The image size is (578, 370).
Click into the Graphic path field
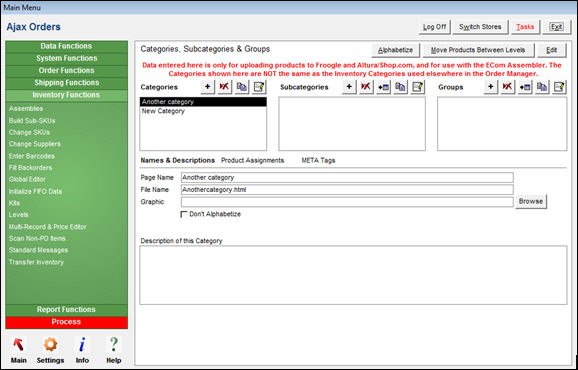click(347, 202)
